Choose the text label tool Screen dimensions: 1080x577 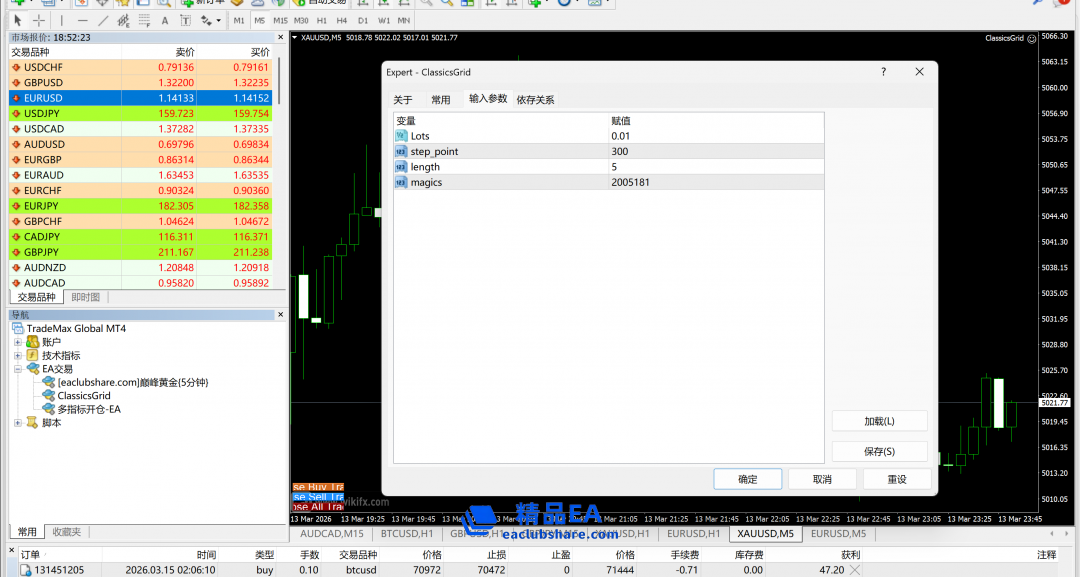click(164, 20)
